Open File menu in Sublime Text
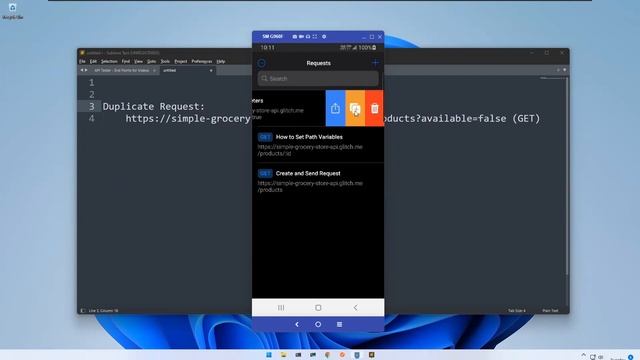 click(x=82, y=61)
